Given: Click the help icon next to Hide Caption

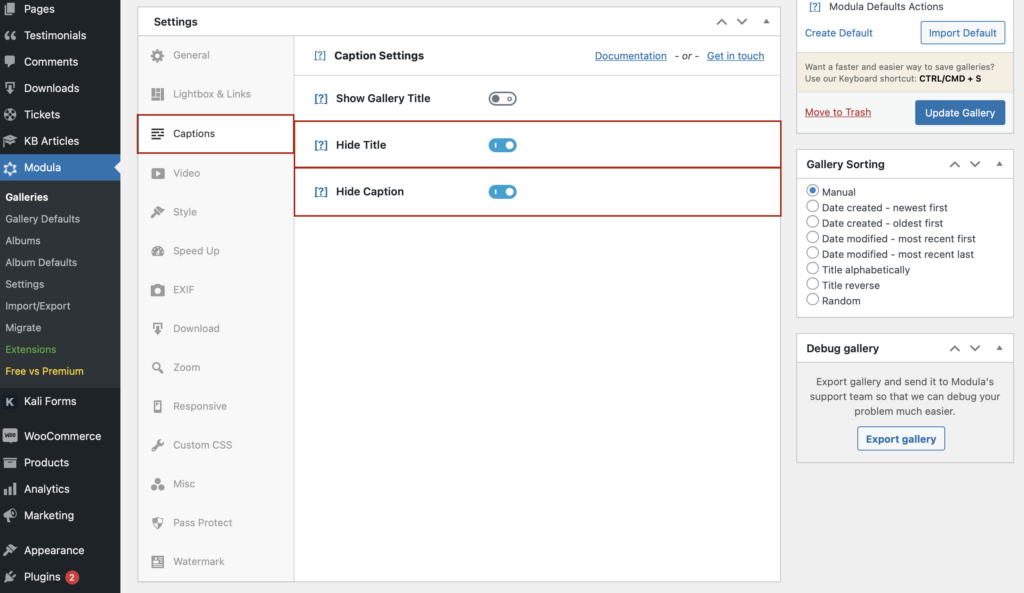Looking at the screenshot, I should coord(321,192).
